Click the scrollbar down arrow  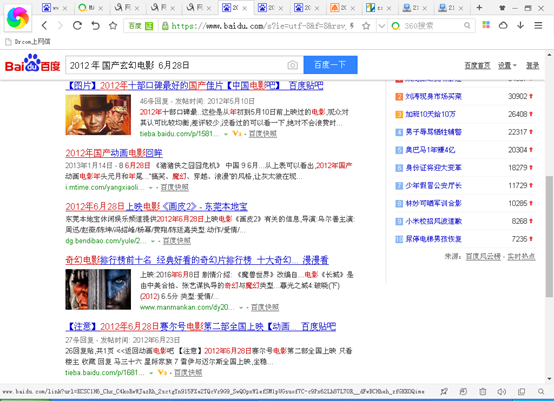(x=549, y=379)
